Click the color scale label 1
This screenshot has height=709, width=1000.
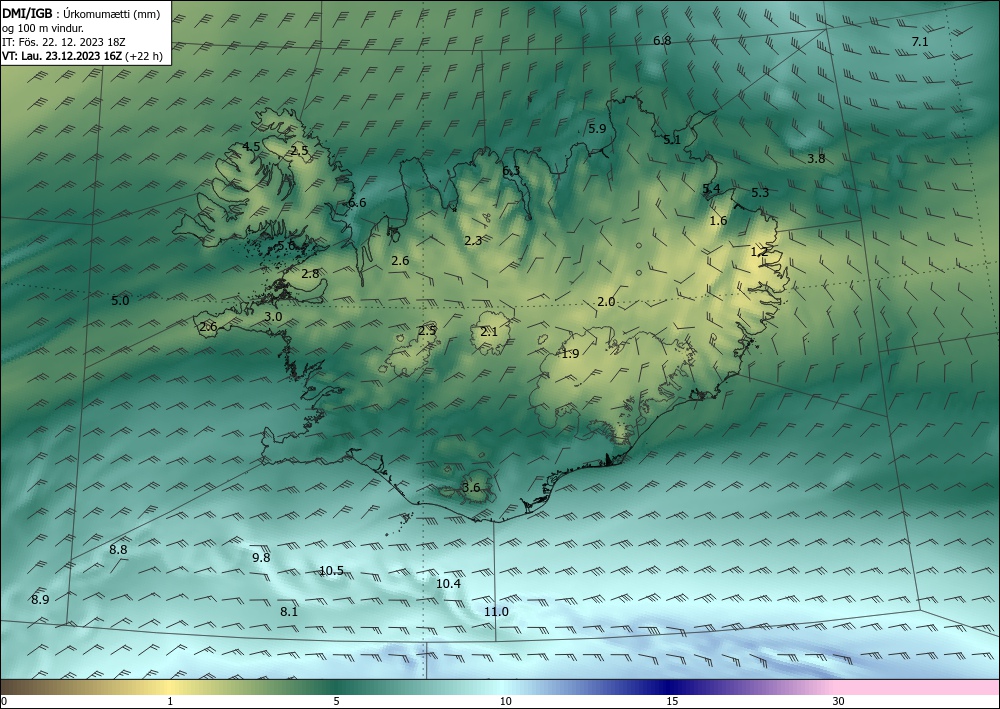point(170,702)
